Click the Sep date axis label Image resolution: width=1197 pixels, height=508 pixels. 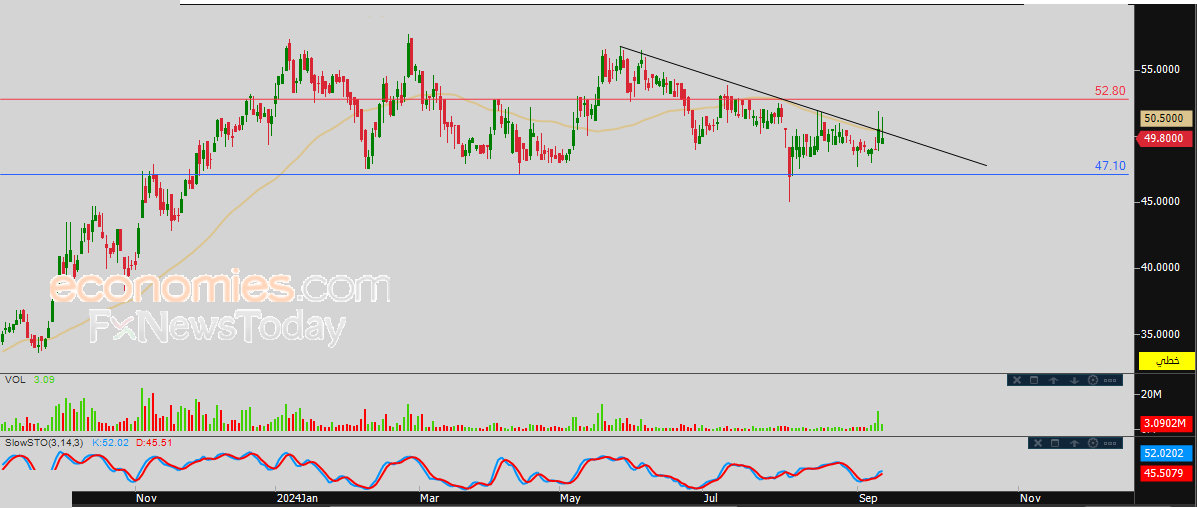(x=868, y=499)
